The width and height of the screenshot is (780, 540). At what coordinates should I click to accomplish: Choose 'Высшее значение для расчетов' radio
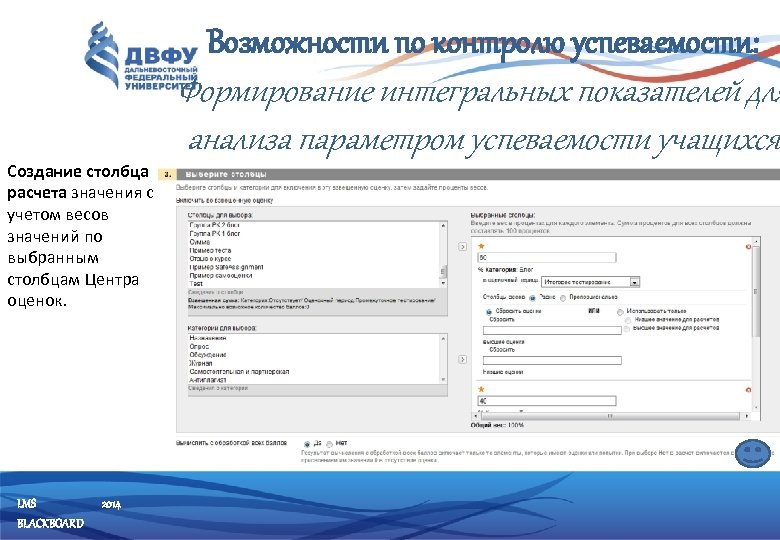(627, 329)
